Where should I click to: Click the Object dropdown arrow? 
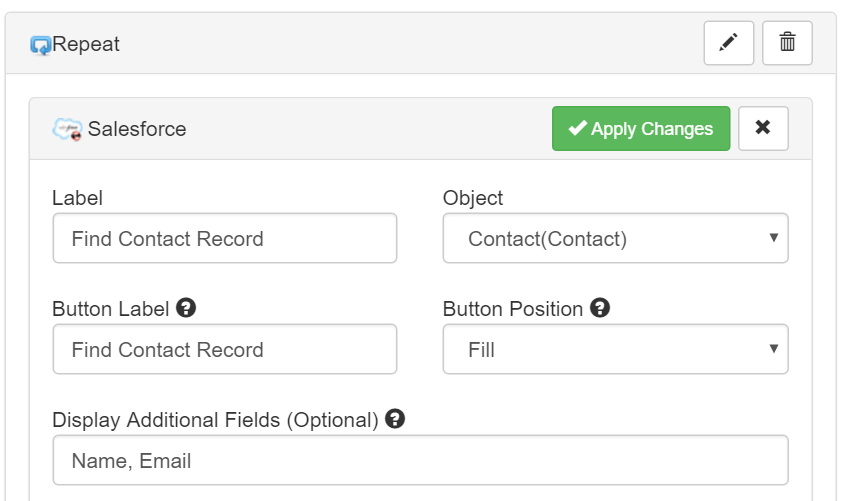(774, 238)
